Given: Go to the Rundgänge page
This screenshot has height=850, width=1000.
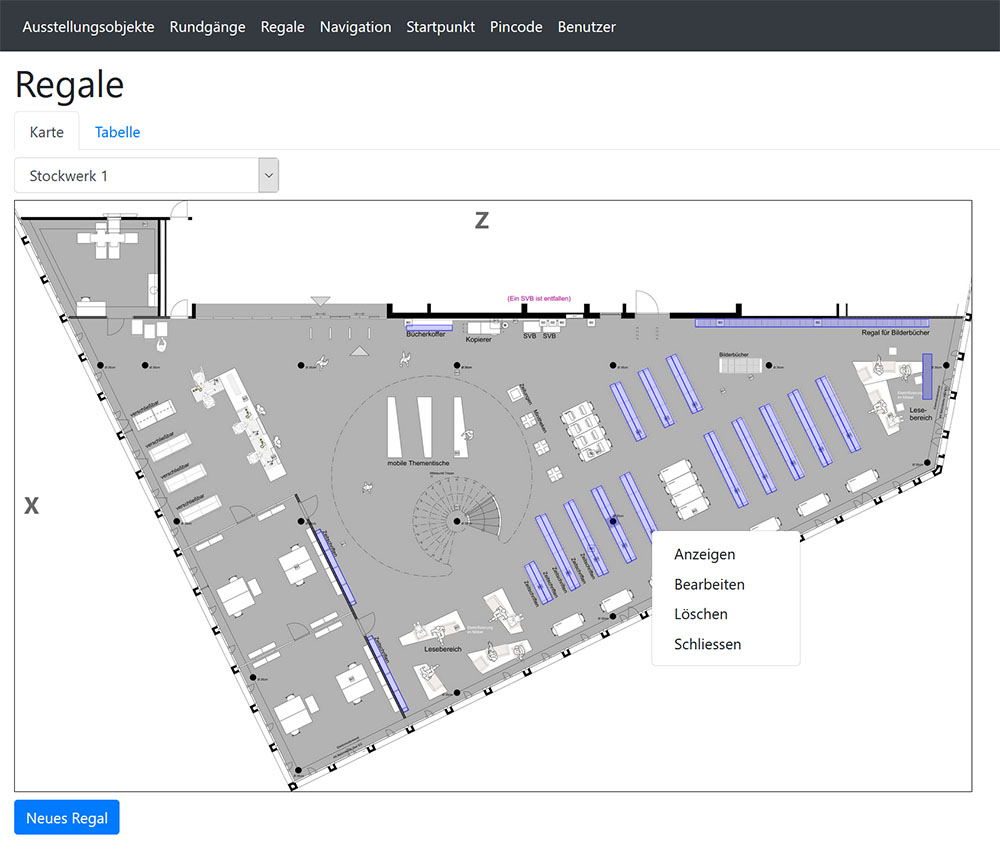Looking at the screenshot, I should tap(207, 27).
